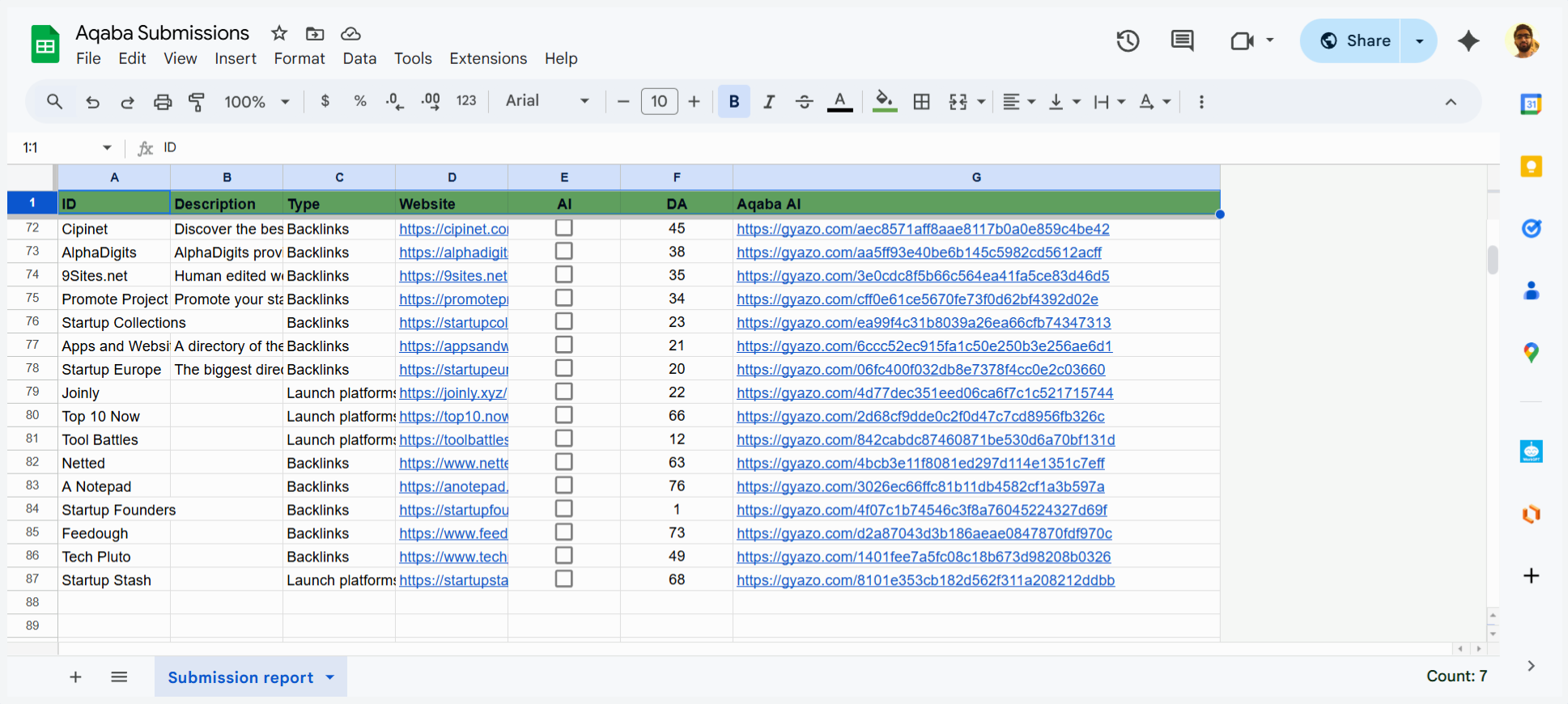This screenshot has width=1568, height=704.
Task: Open the Google Sheets home icon
Action: pos(45,45)
